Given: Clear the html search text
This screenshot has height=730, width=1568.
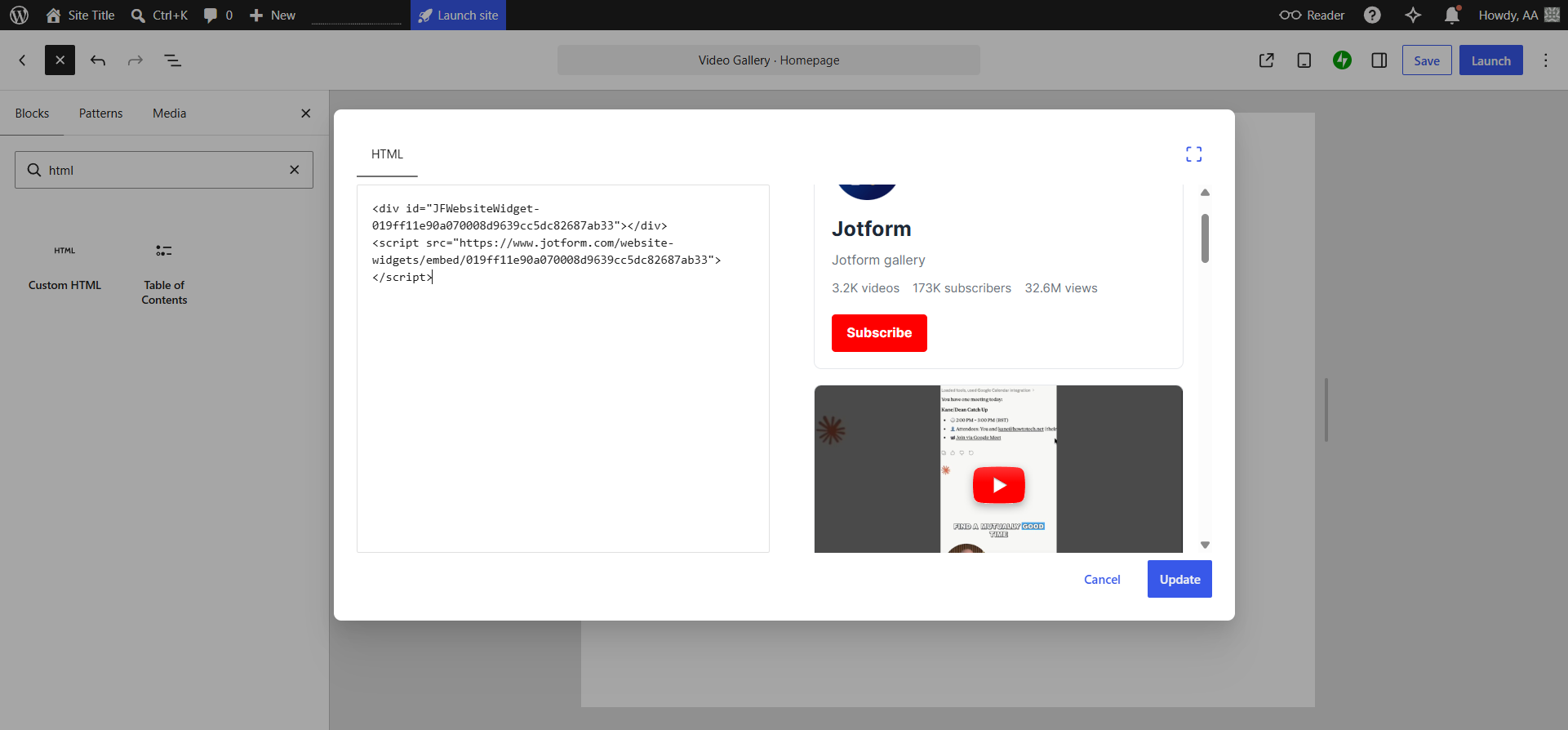Looking at the screenshot, I should point(295,170).
